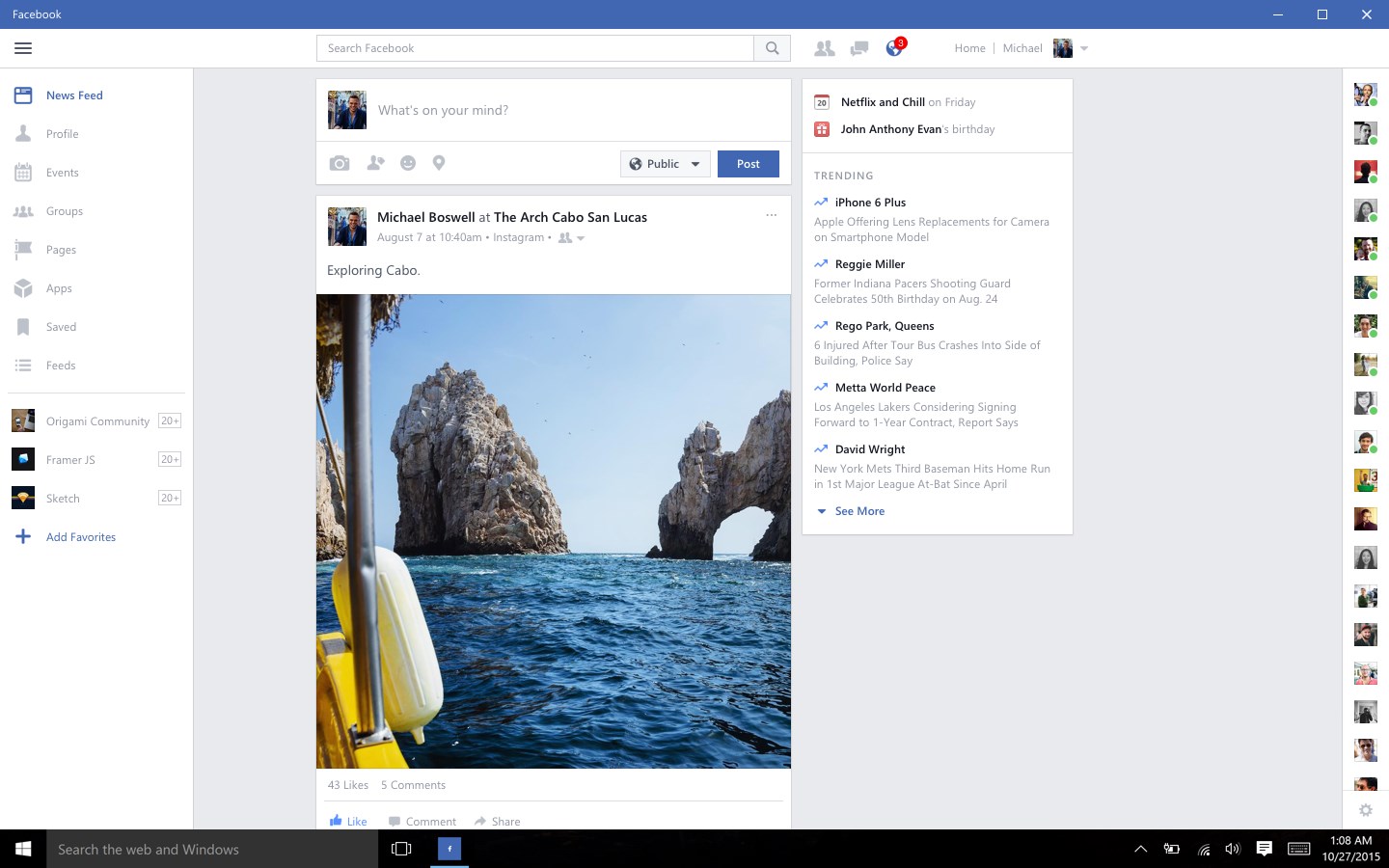Open notifications globe with 3 badge
This screenshot has width=1389, height=868.
895,47
